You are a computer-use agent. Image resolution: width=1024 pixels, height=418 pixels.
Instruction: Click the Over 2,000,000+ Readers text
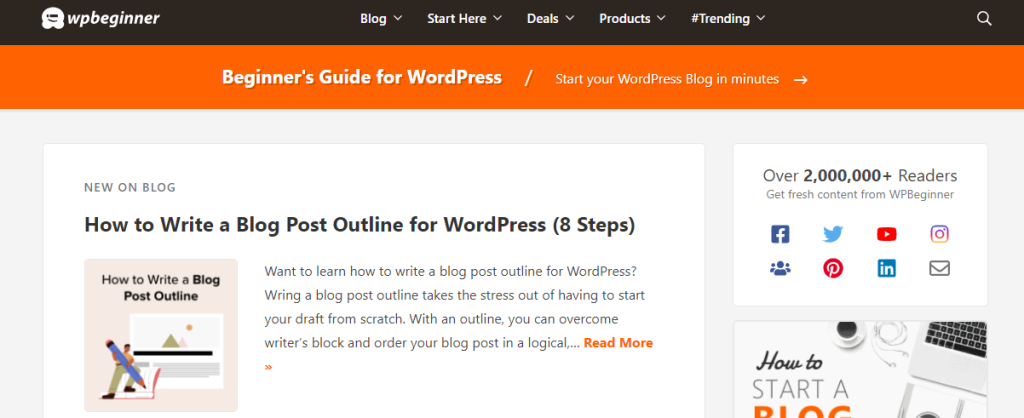tap(860, 176)
